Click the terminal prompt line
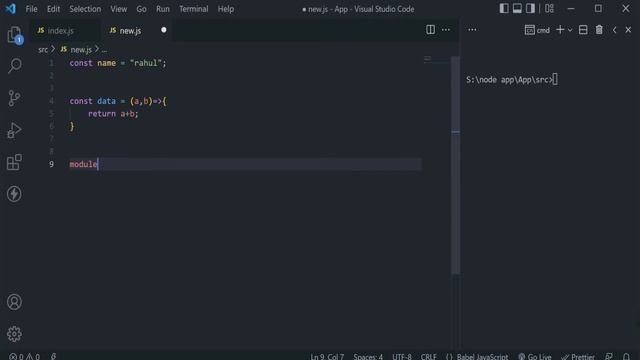Image resolution: width=640 pixels, height=360 pixels. point(512,80)
